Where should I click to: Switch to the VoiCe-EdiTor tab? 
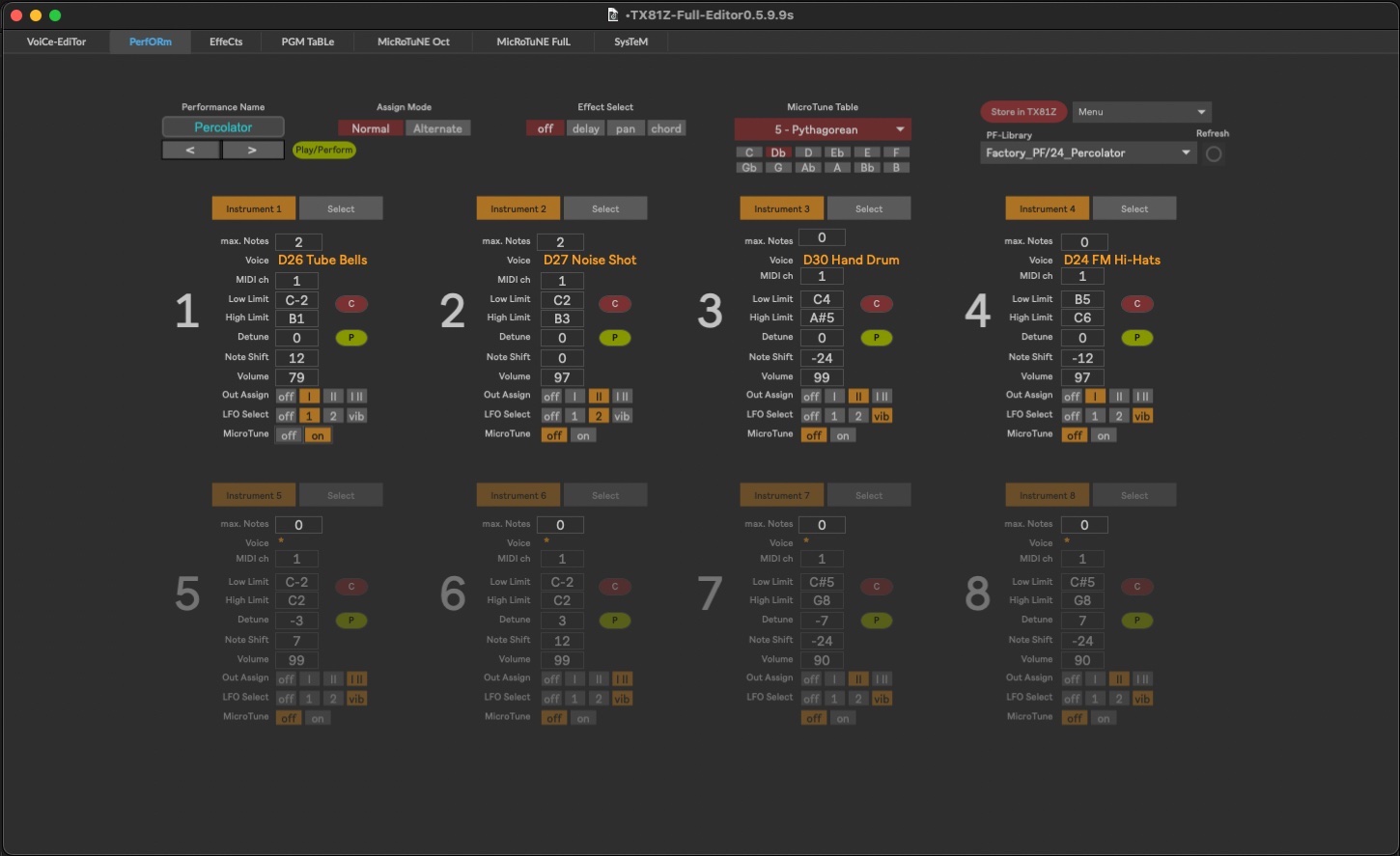(x=56, y=41)
